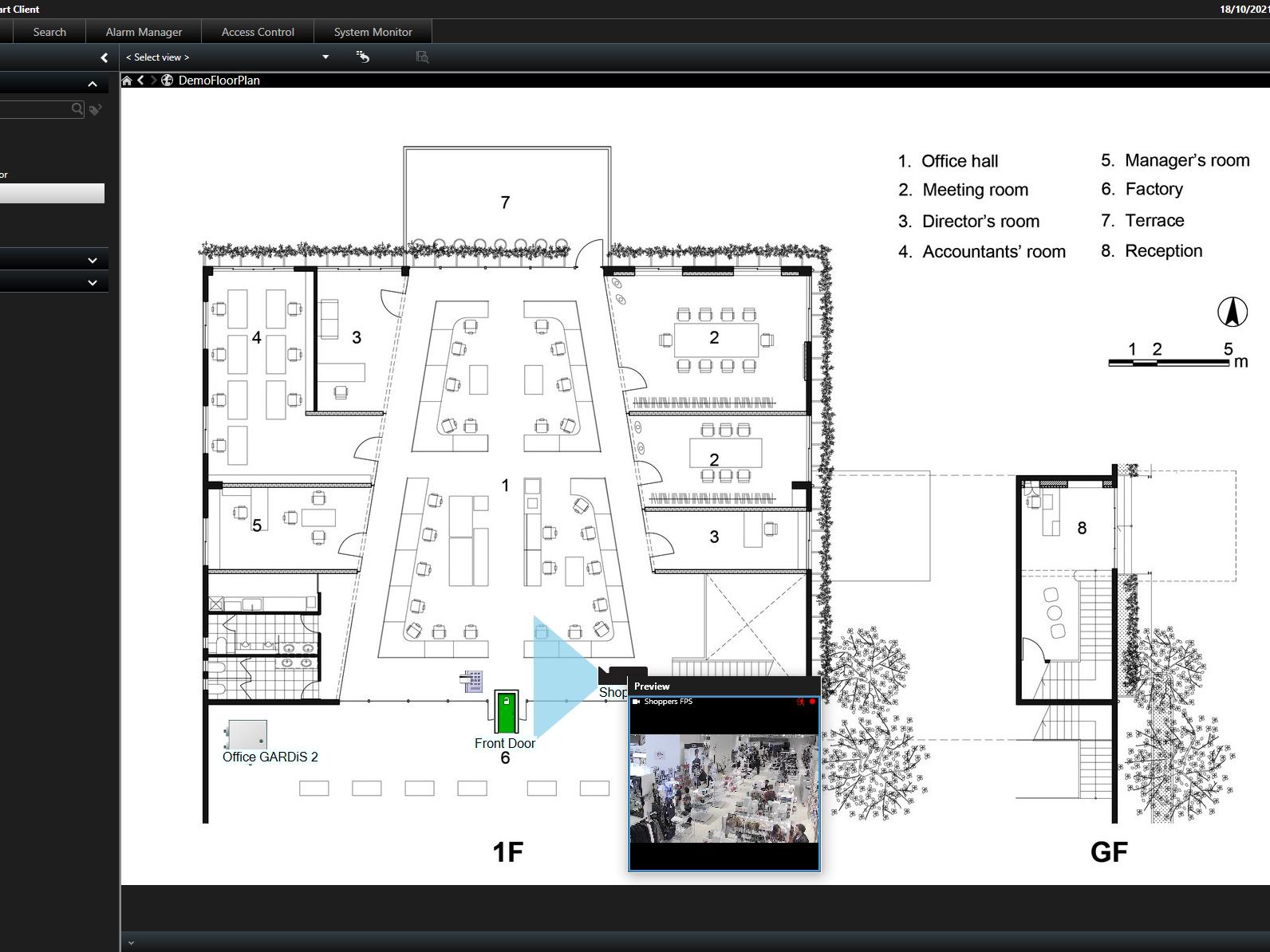Switch to the Alarm Manager tab
Image resolution: width=1270 pixels, height=952 pixels.
click(x=144, y=32)
